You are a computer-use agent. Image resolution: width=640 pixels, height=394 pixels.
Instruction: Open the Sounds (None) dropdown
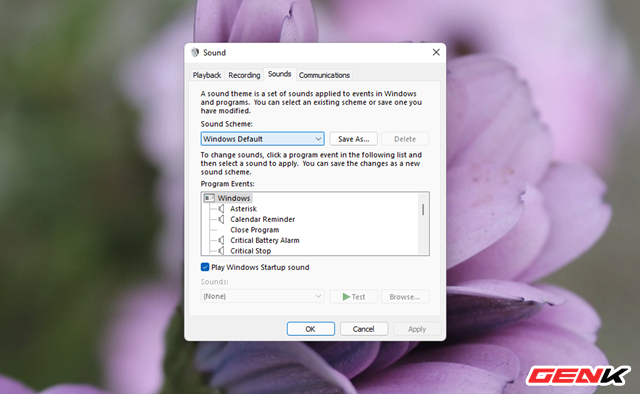pyautogui.click(x=262, y=296)
